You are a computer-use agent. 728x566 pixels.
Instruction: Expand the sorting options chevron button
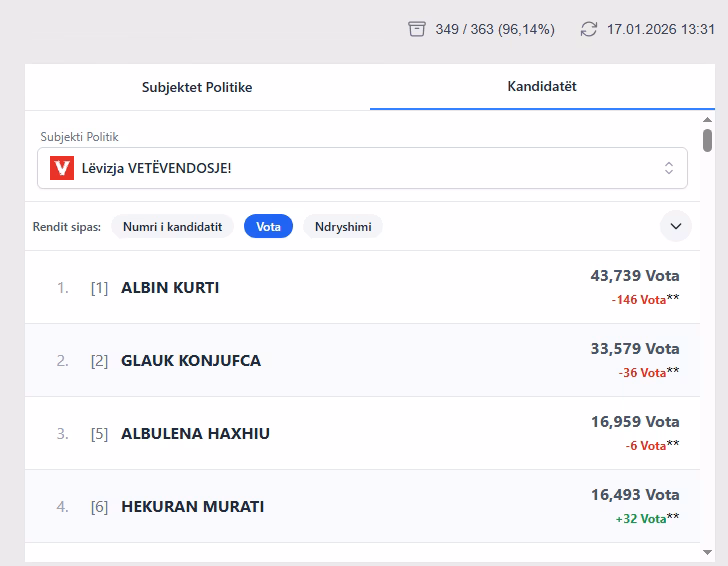676,226
